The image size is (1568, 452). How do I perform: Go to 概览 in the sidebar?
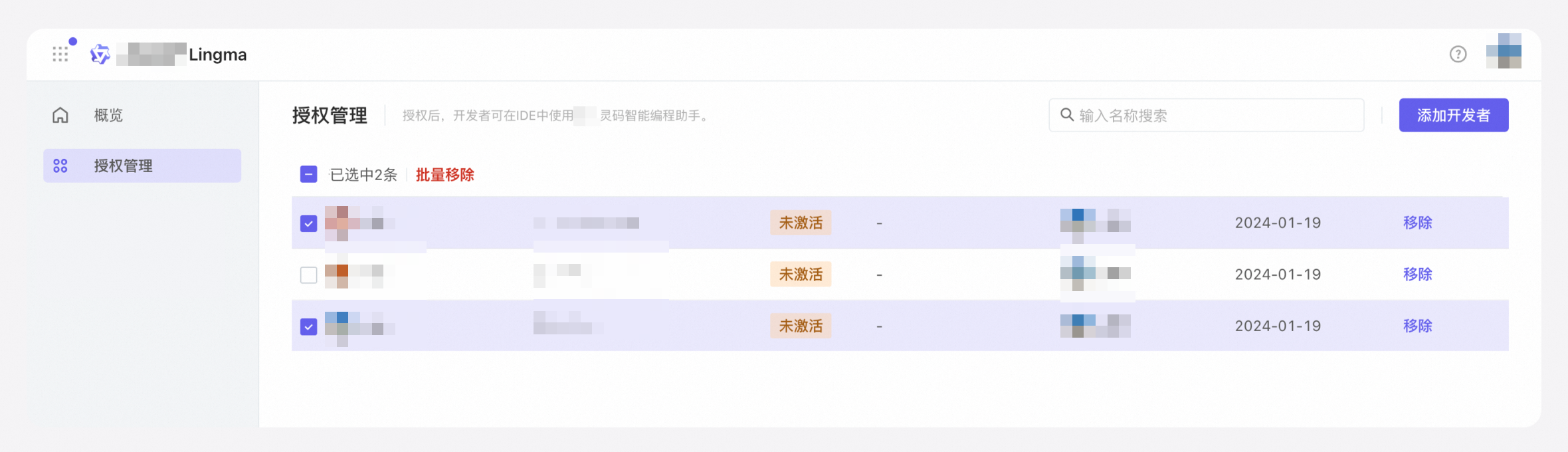(x=108, y=115)
